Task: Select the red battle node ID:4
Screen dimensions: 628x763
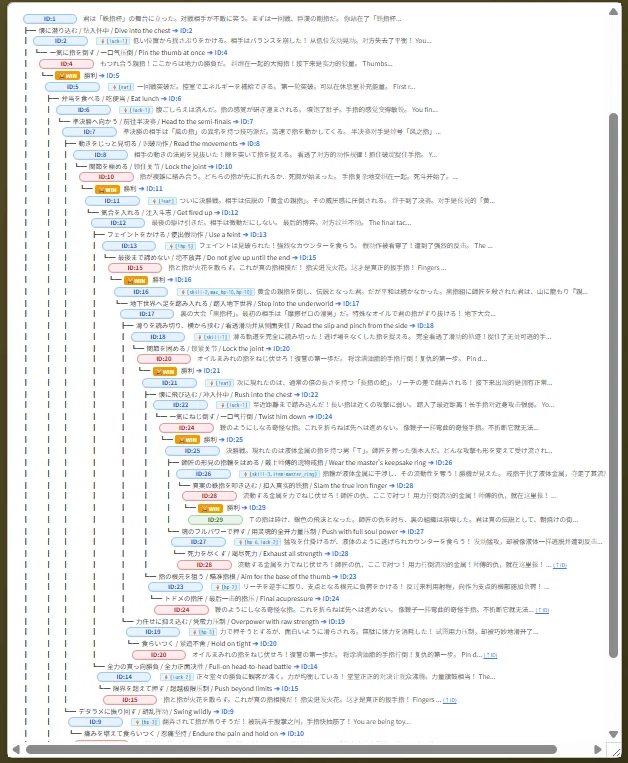Action: point(67,64)
